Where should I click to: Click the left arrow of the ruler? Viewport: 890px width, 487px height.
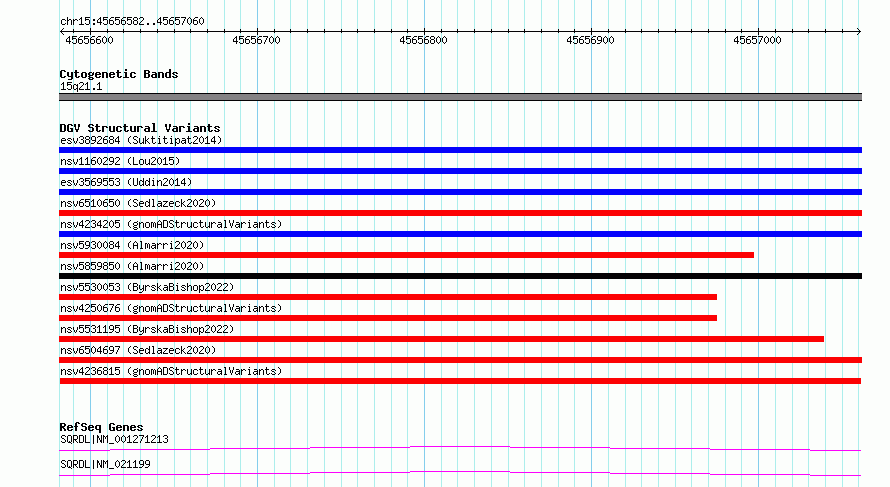click(62, 32)
